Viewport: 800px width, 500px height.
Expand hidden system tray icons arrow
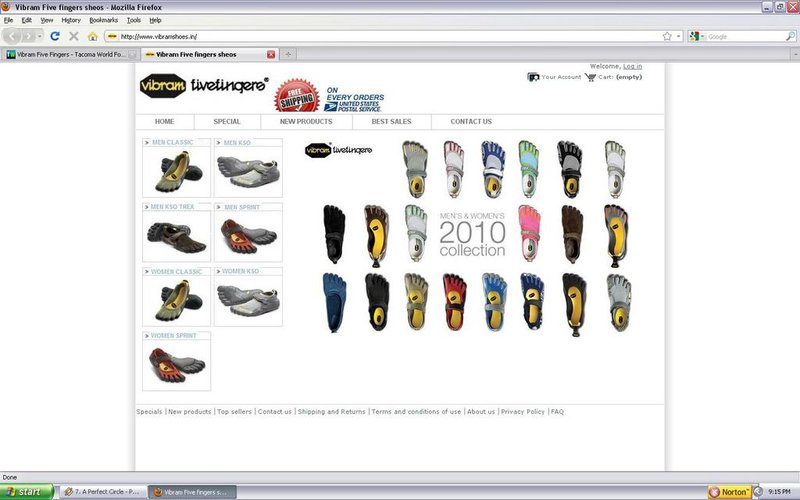tap(758, 492)
